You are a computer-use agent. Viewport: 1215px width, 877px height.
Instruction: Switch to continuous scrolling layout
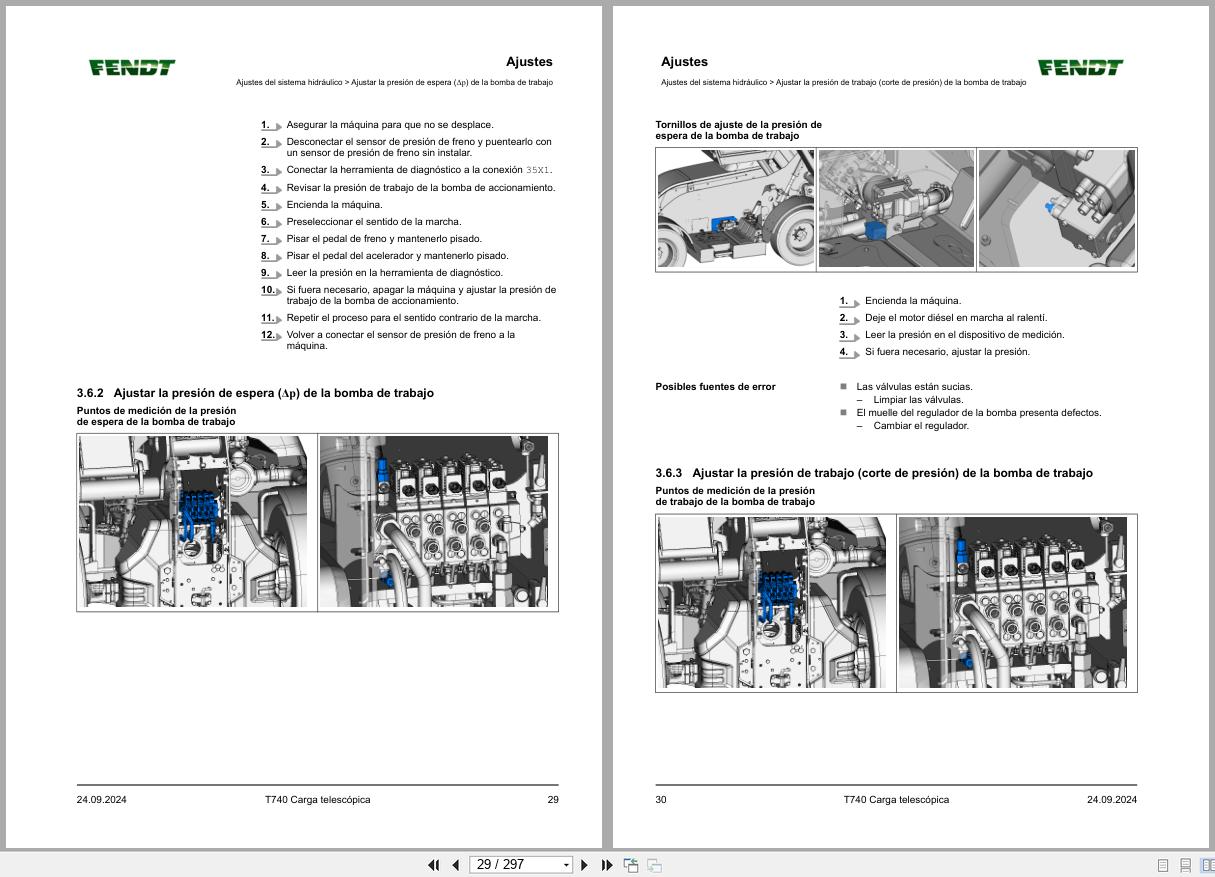point(1185,864)
